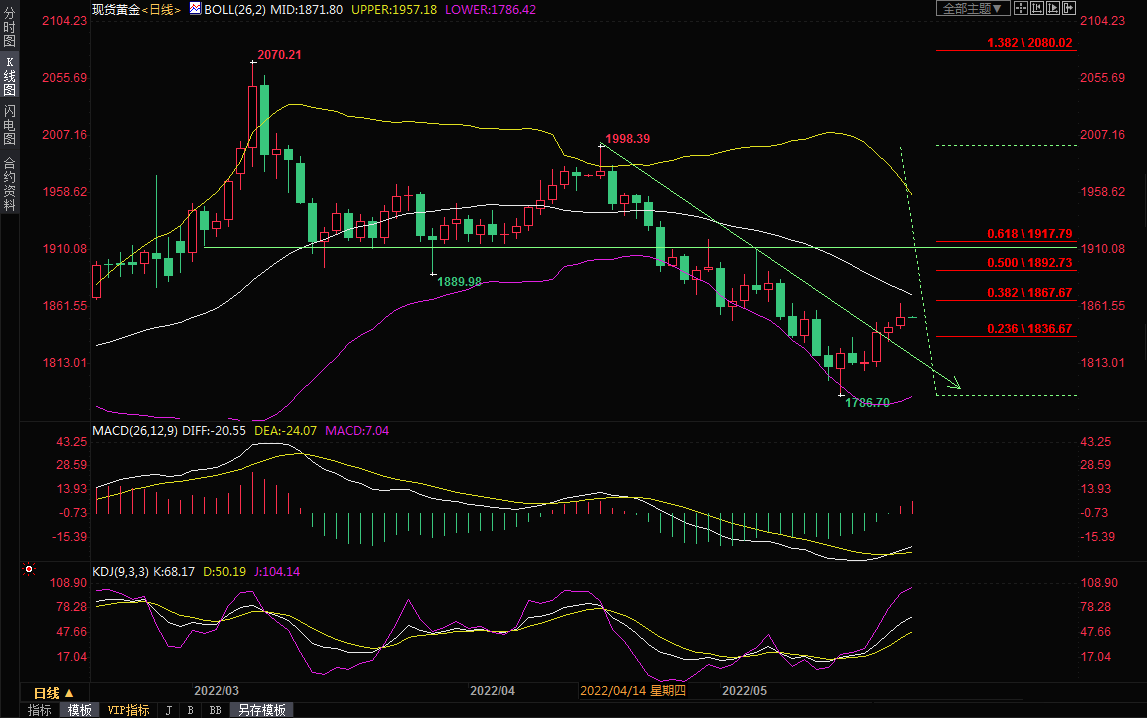Viewport: 1147px width, 718px height.
Task: Click the red sun icon beside KDJ
Action: tap(28, 570)
